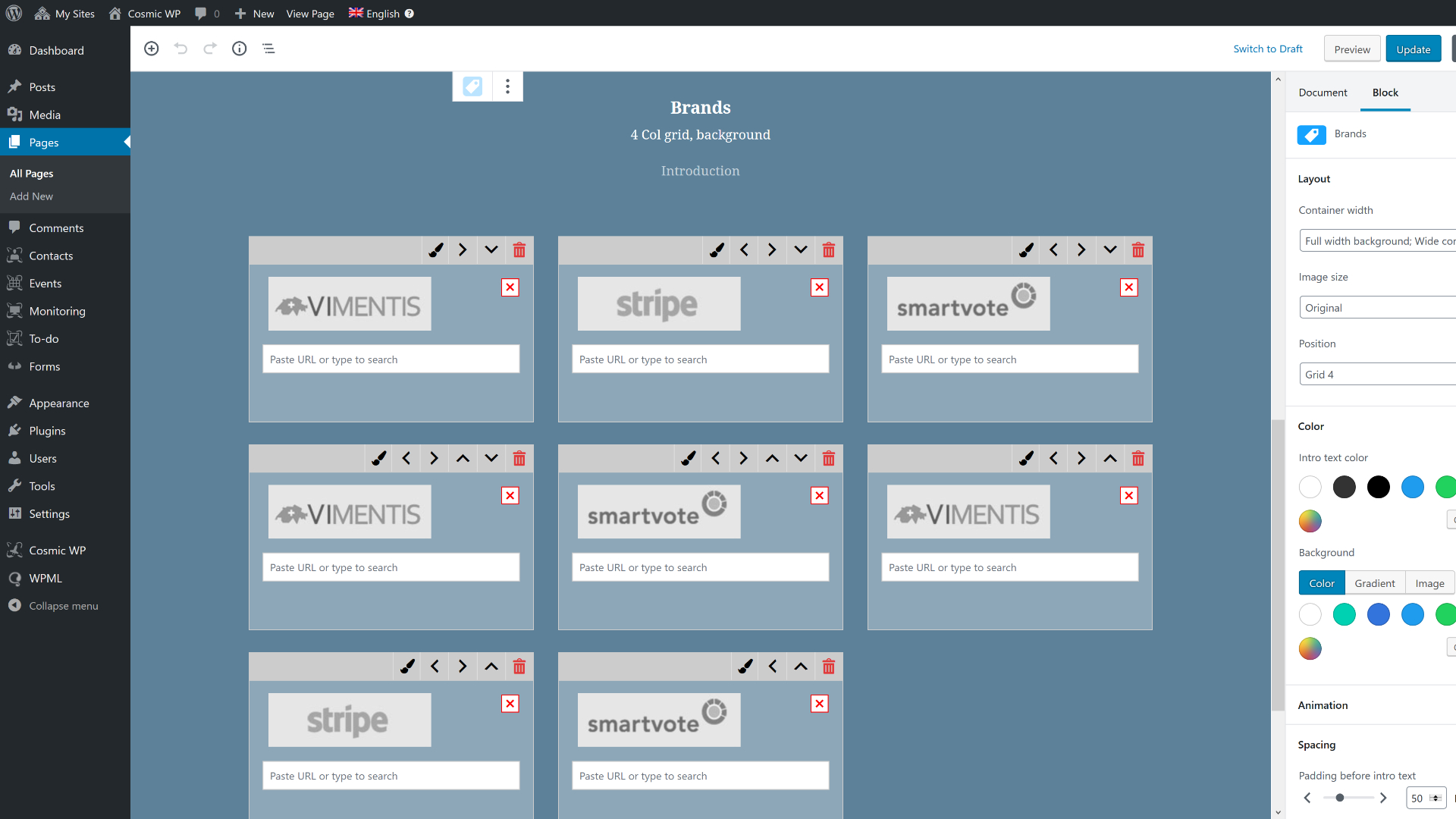Redo the last change
This screenshot has width=1456, height=819.
click(210, 49)
